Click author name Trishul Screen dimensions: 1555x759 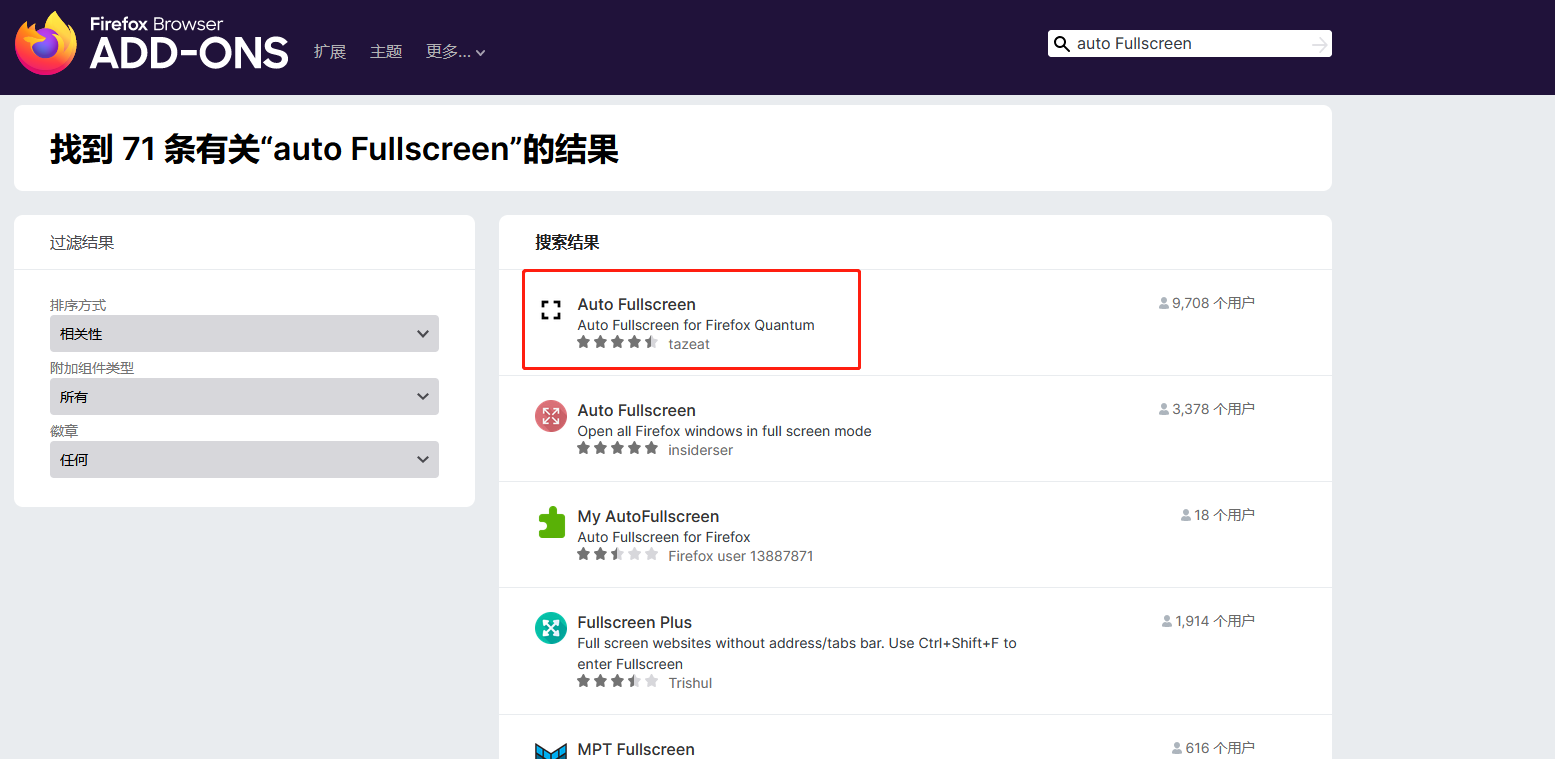coord(690,683)
